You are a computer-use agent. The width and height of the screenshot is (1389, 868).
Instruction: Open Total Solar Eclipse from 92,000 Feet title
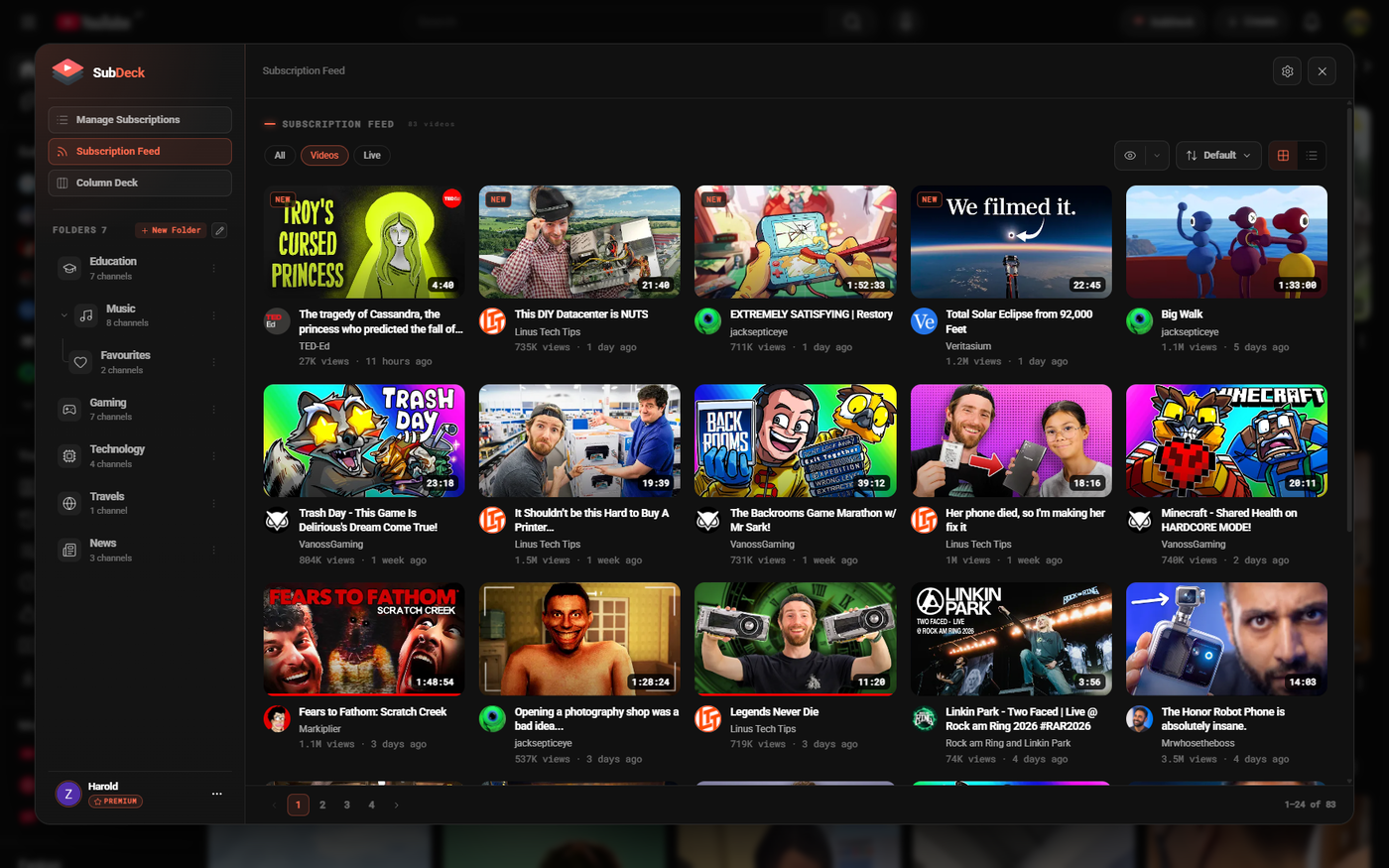pyautogui.click(x=1019, y=321)
